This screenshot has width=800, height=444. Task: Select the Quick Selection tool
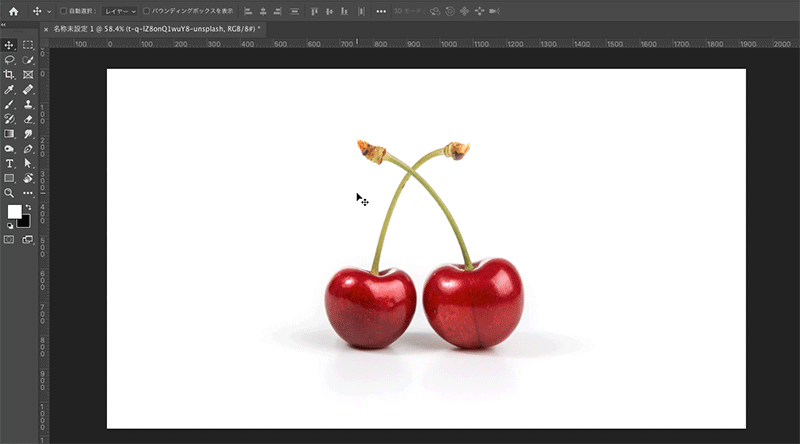[28, 60]
